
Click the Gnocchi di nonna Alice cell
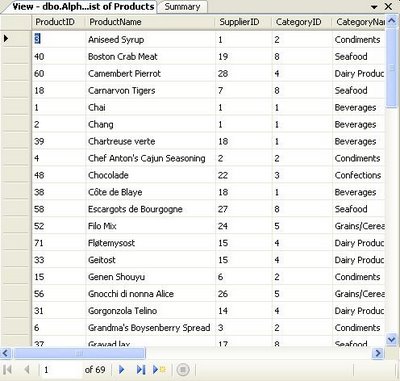[x=150, y=294]
